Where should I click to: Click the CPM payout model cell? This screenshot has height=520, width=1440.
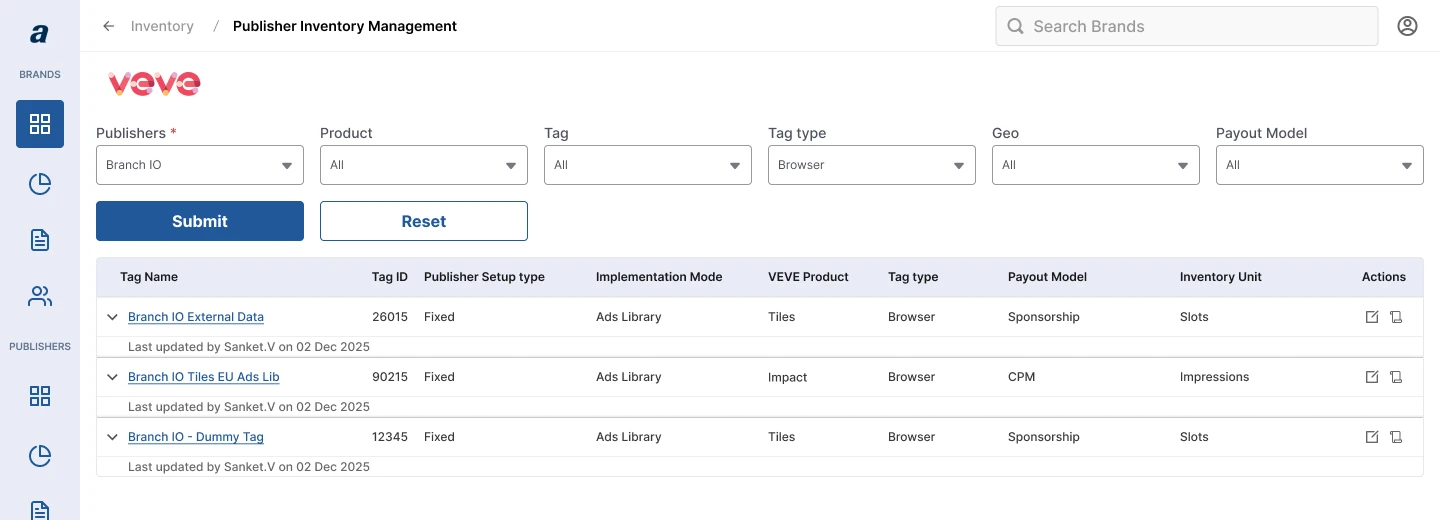pyautogui.click(x=1021, y=377)
